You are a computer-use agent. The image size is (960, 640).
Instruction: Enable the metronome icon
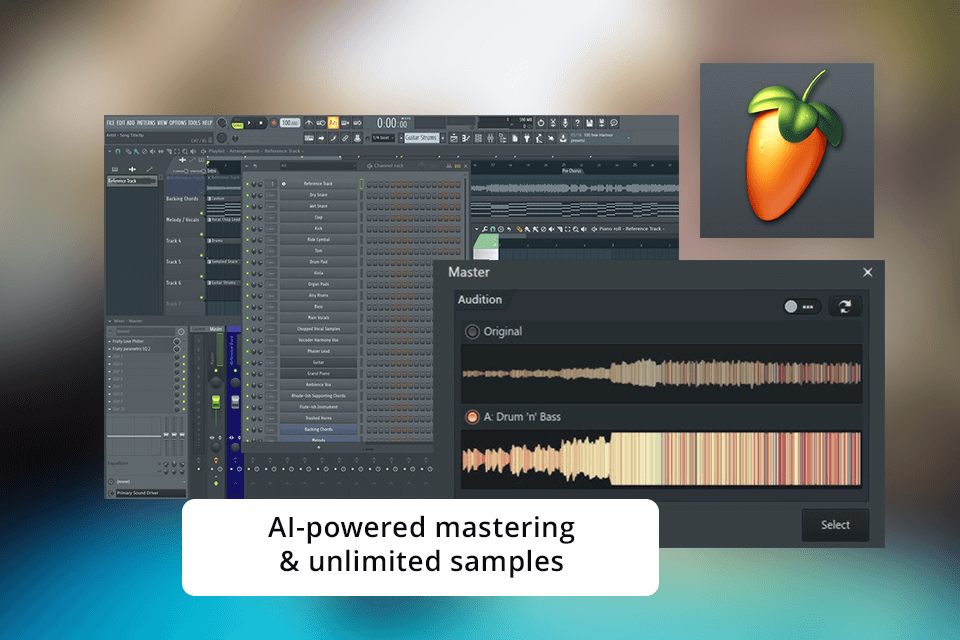coord(309,122)
